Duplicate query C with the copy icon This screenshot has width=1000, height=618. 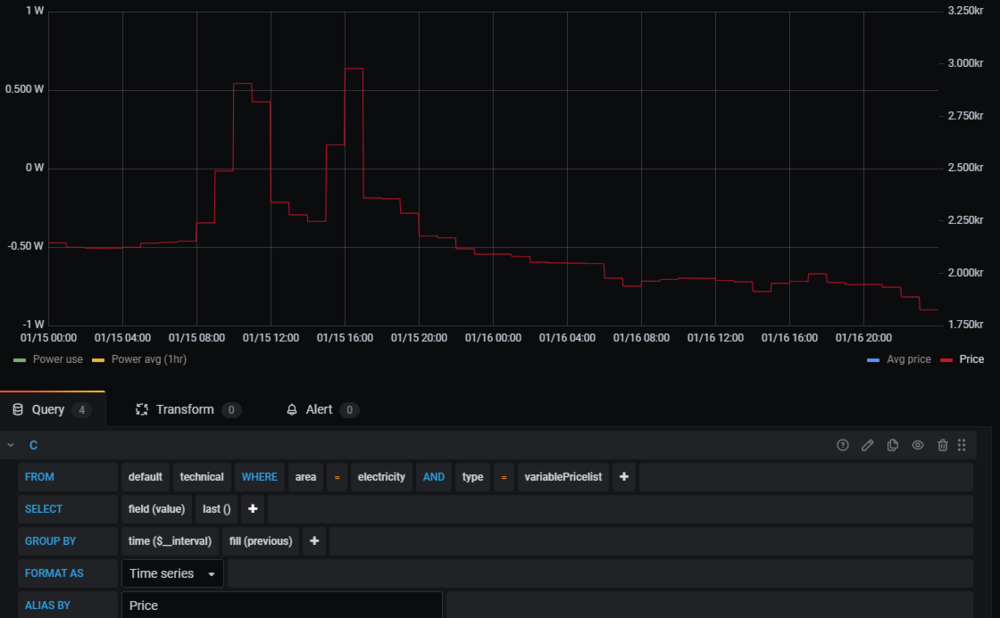point(893,445)
